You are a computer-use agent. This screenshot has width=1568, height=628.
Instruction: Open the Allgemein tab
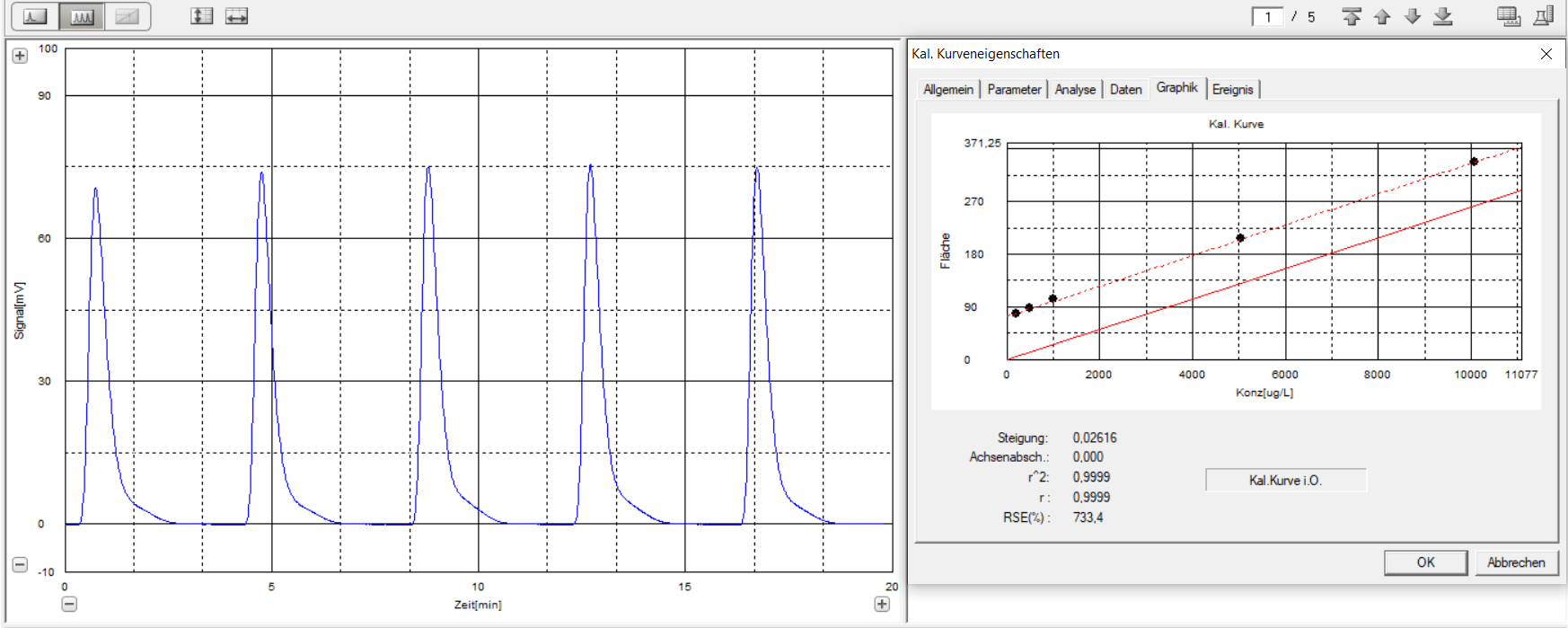pyautogui.click(x=948, y=90)
